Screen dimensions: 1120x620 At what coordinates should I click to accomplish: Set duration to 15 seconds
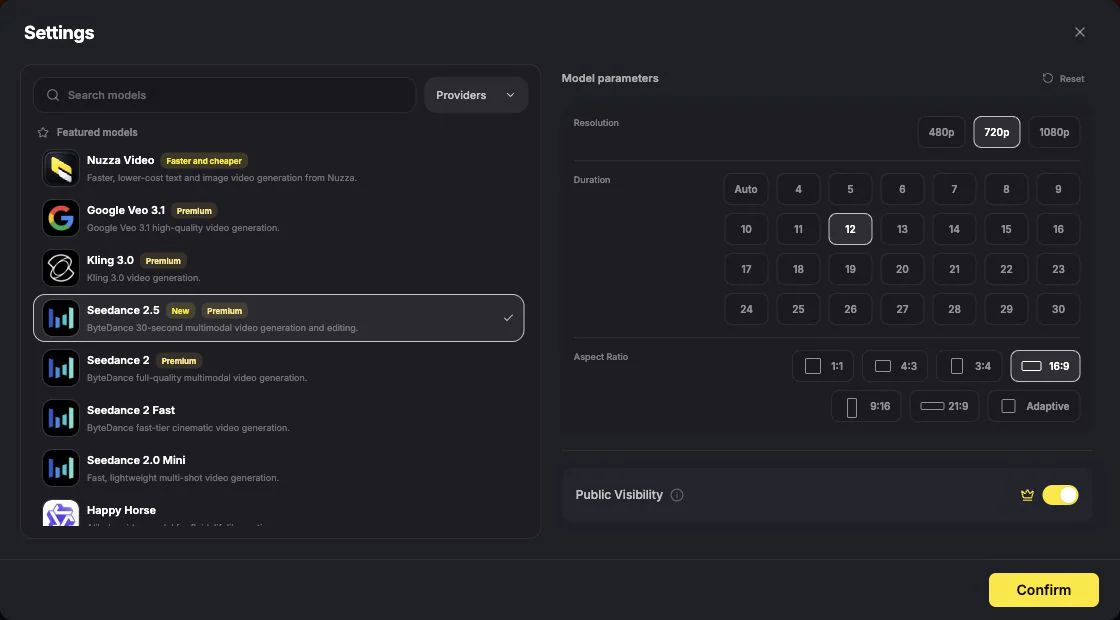point(1006,229)
